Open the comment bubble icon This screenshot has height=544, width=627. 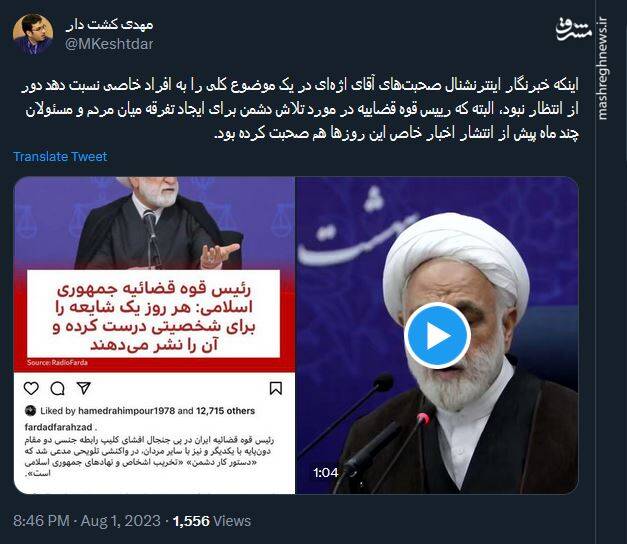click(58, 388)
